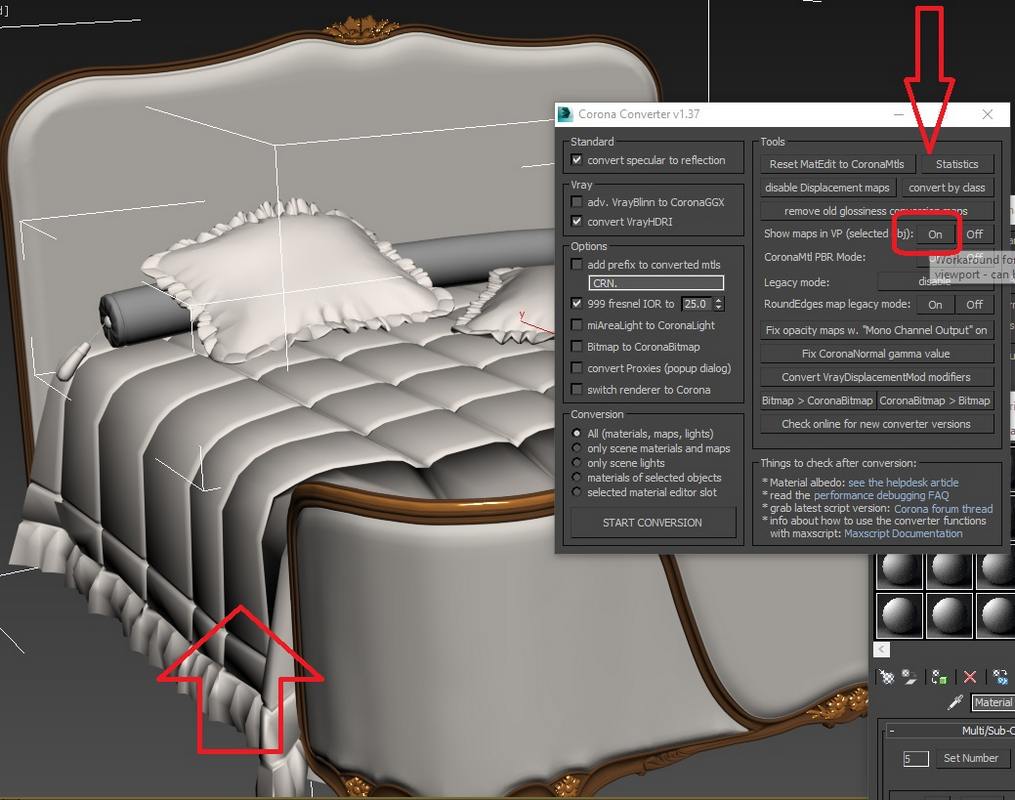
Task: Turn Show maps in VP Off
Action: (x=974, y=234)
